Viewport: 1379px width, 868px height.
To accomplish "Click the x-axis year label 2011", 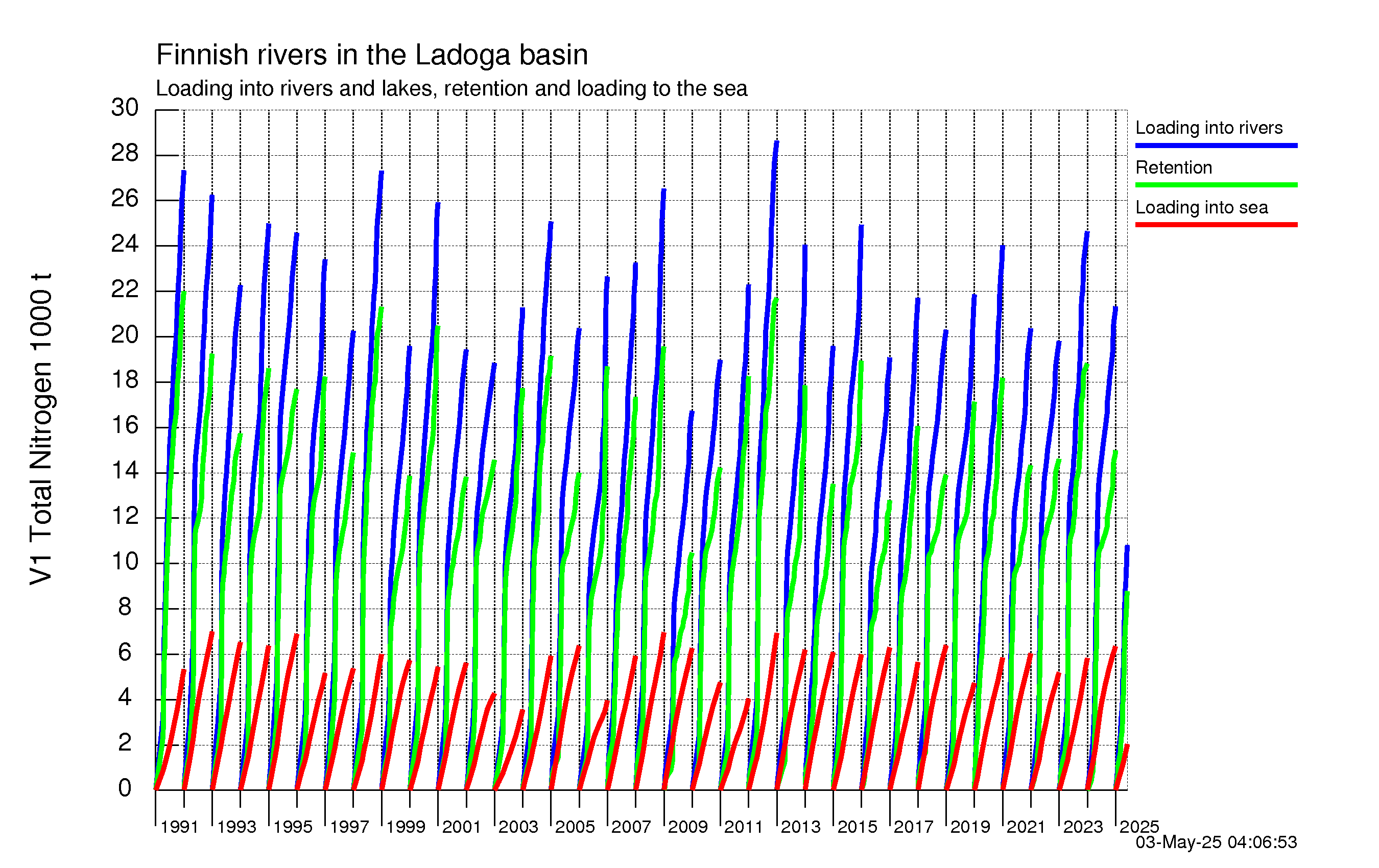I will click(743, 827).
